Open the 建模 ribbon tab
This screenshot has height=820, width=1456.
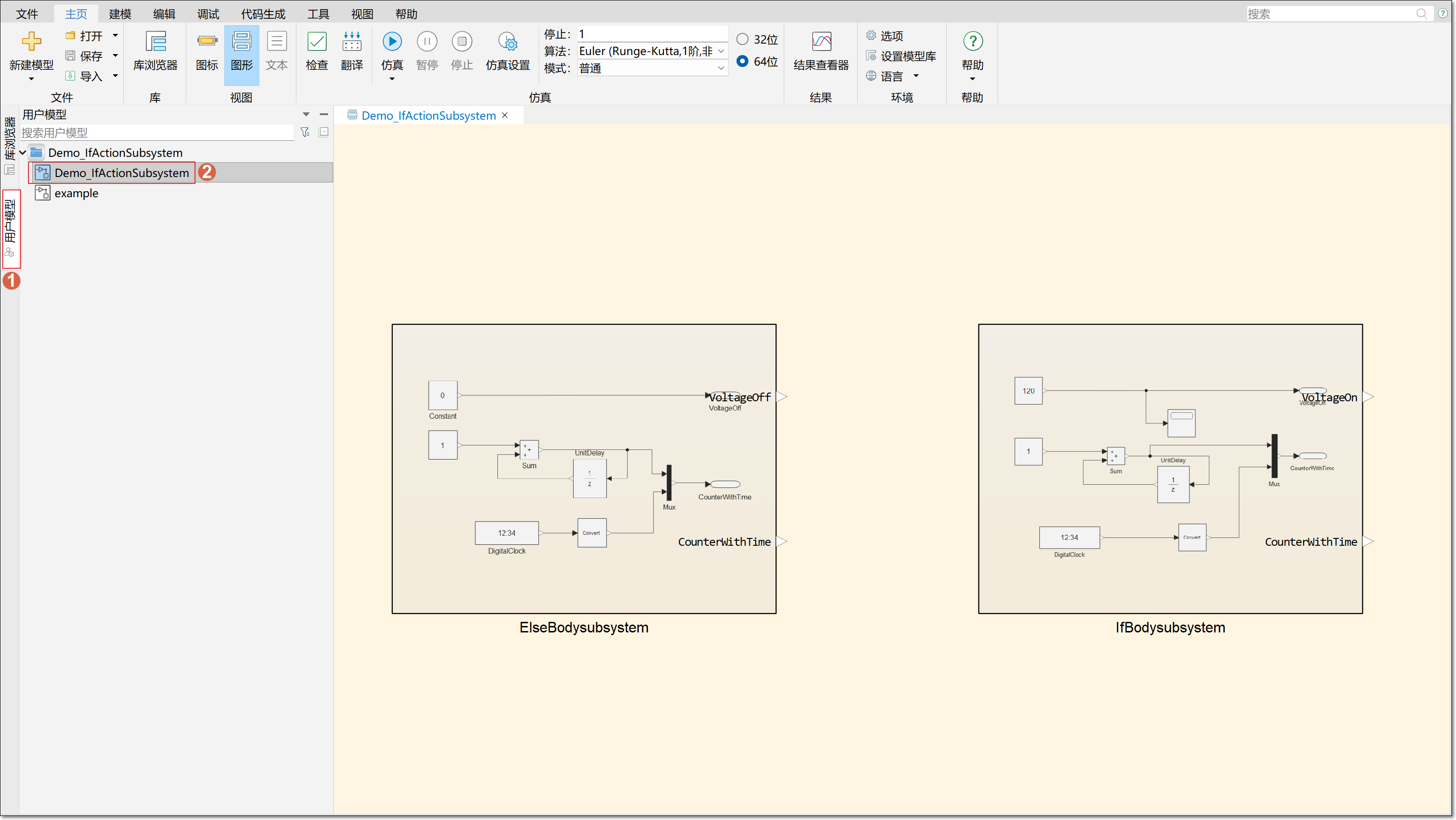pyautogui.click(x=120, y=14)
